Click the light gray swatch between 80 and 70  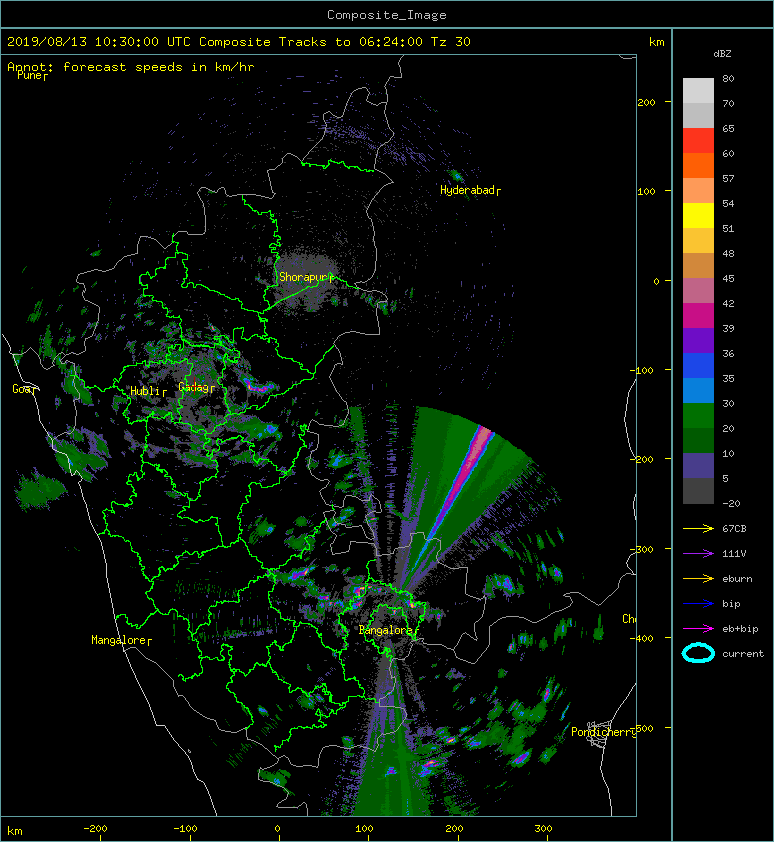pos(698,91)
